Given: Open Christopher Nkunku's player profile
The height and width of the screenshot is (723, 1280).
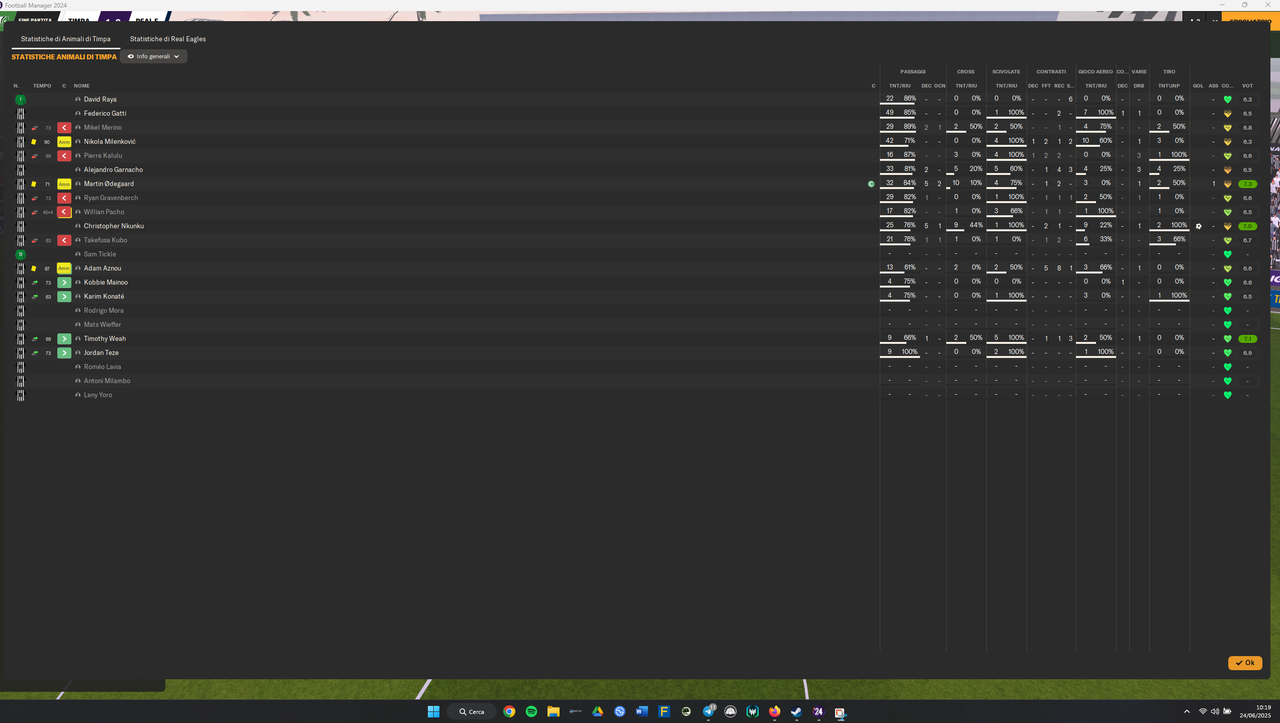Looking at the screenshot, I should tap(114, 226).
